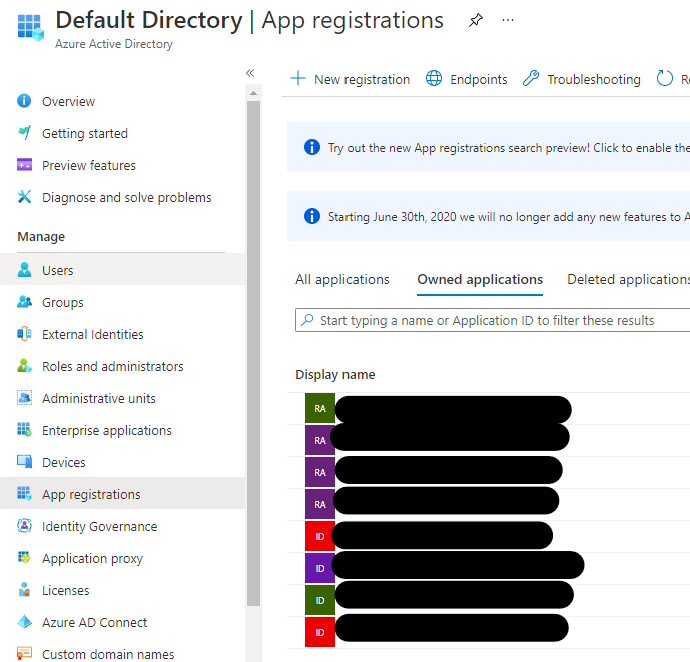
Task: Open Diagnose and solve problems
Action: click(x=126, y=198)
